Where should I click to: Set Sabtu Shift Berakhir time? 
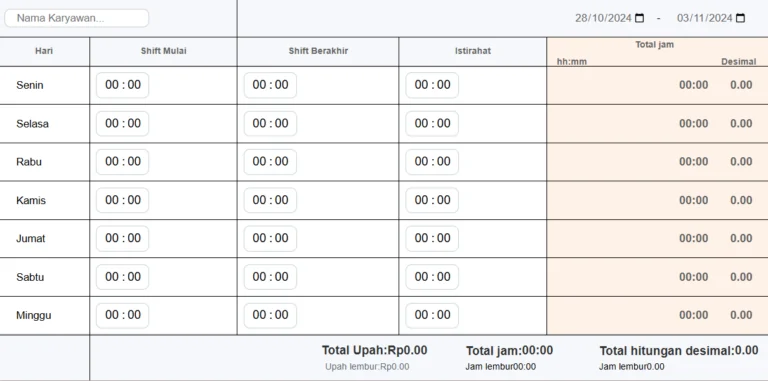tap(270, 277)
